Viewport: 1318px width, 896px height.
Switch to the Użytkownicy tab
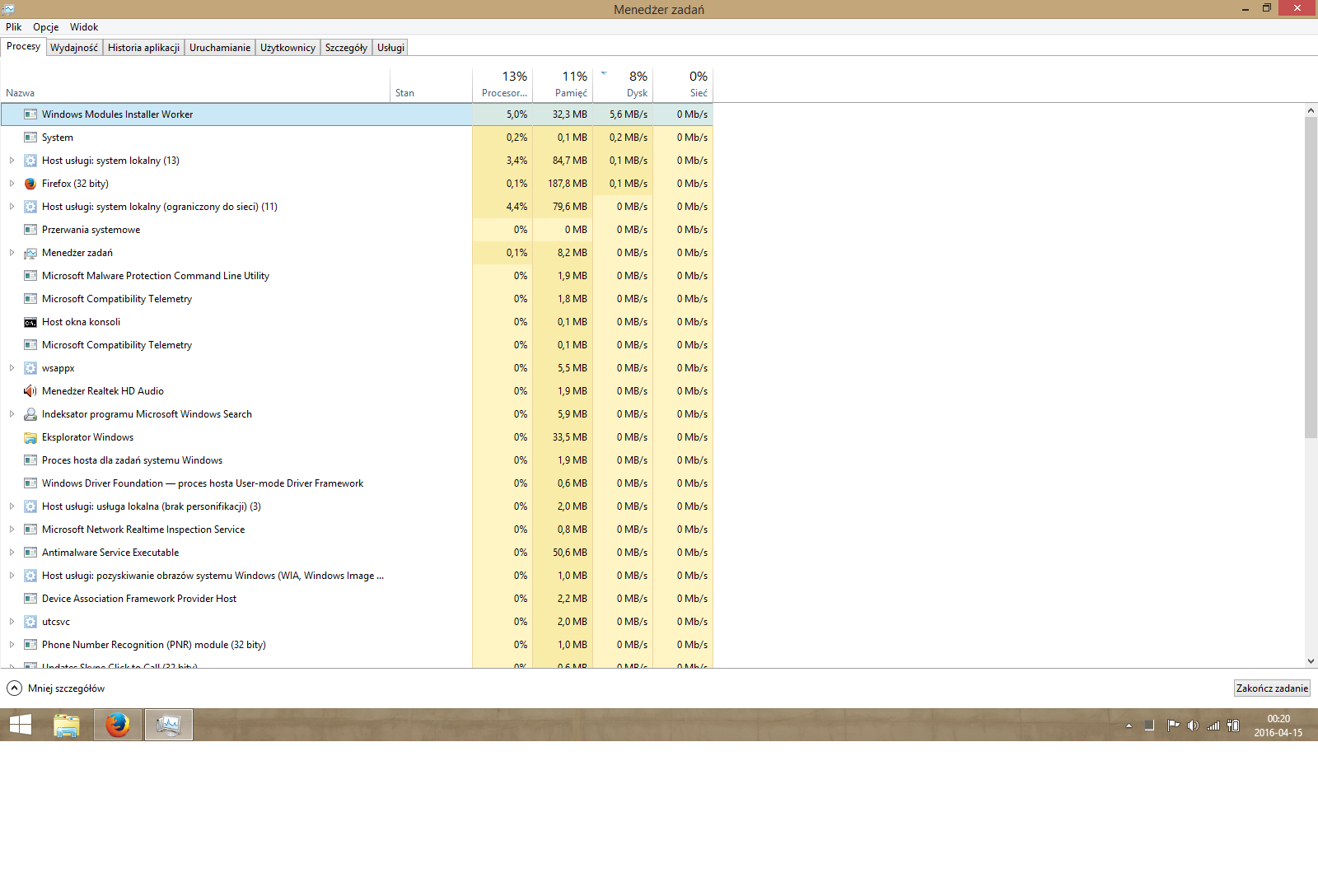tap(287, 48)
